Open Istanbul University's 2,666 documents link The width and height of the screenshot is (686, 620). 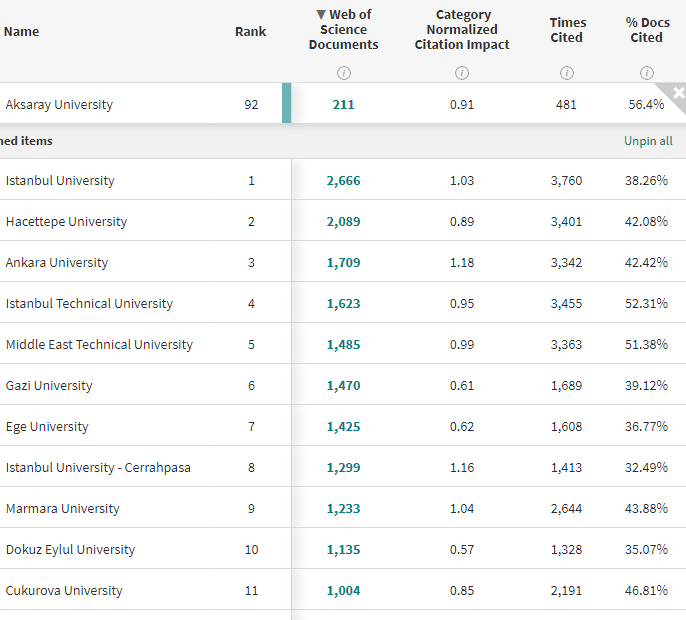343,181
